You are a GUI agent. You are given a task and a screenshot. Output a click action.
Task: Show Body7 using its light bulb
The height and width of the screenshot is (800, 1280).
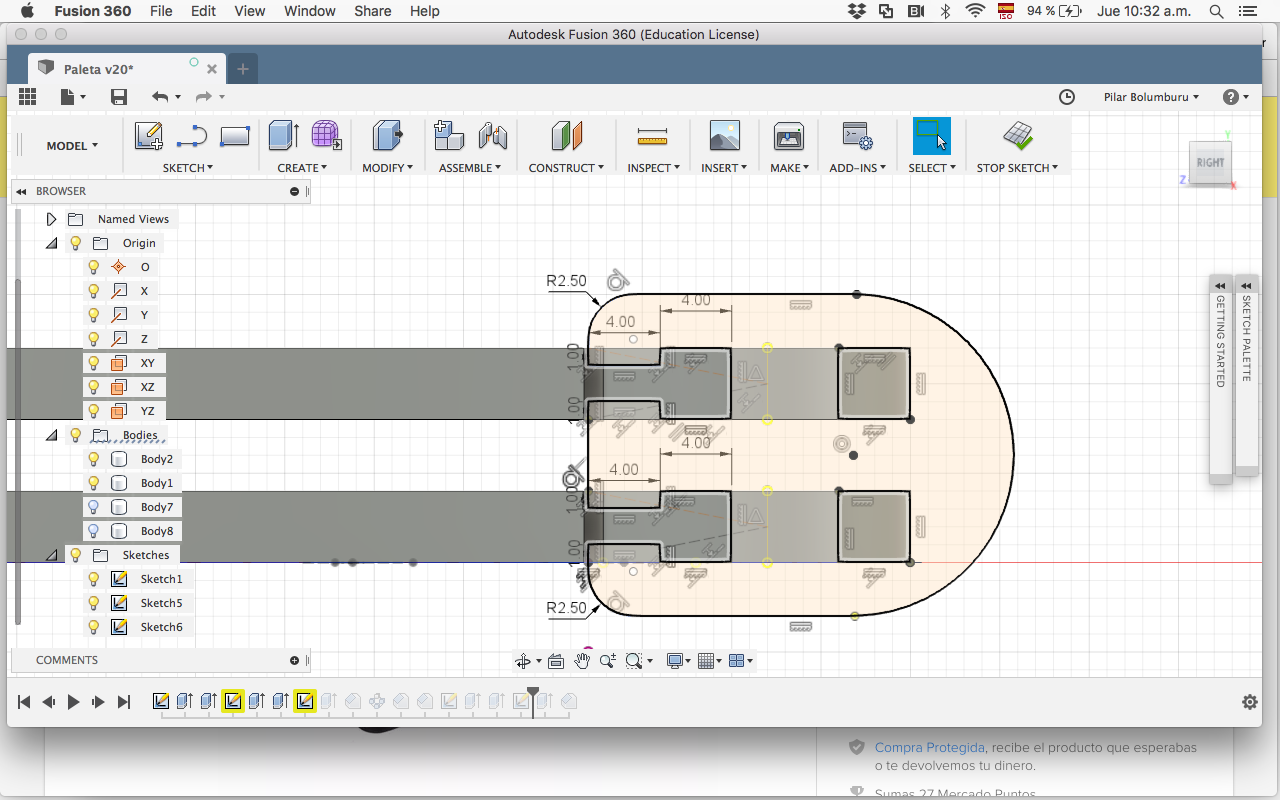tap(94, 507)
